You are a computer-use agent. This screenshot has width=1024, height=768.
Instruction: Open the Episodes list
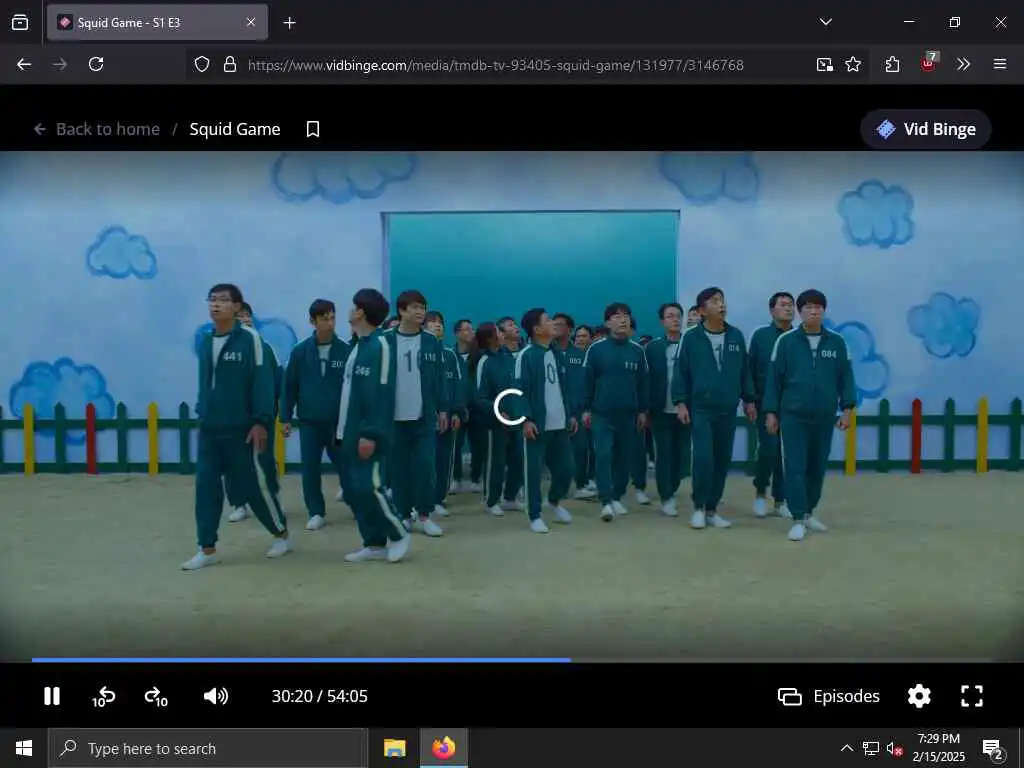pos(829,696)
